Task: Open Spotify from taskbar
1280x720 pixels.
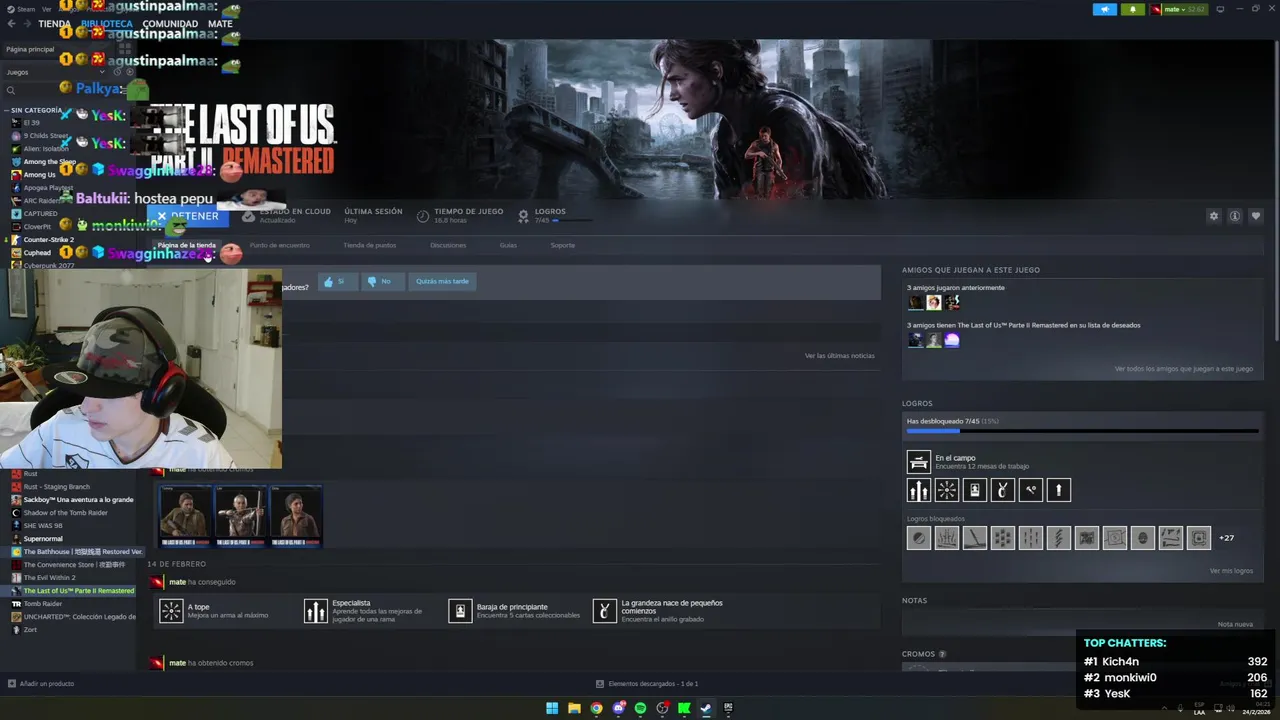Action: [640, 708]
